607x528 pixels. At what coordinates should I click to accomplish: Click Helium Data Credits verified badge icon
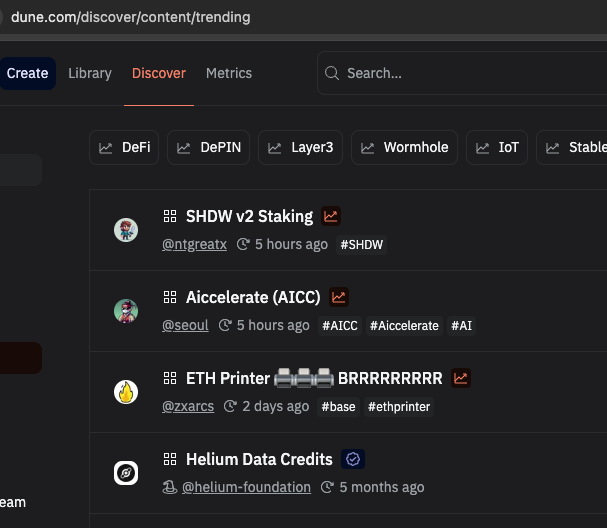[353, 459]
